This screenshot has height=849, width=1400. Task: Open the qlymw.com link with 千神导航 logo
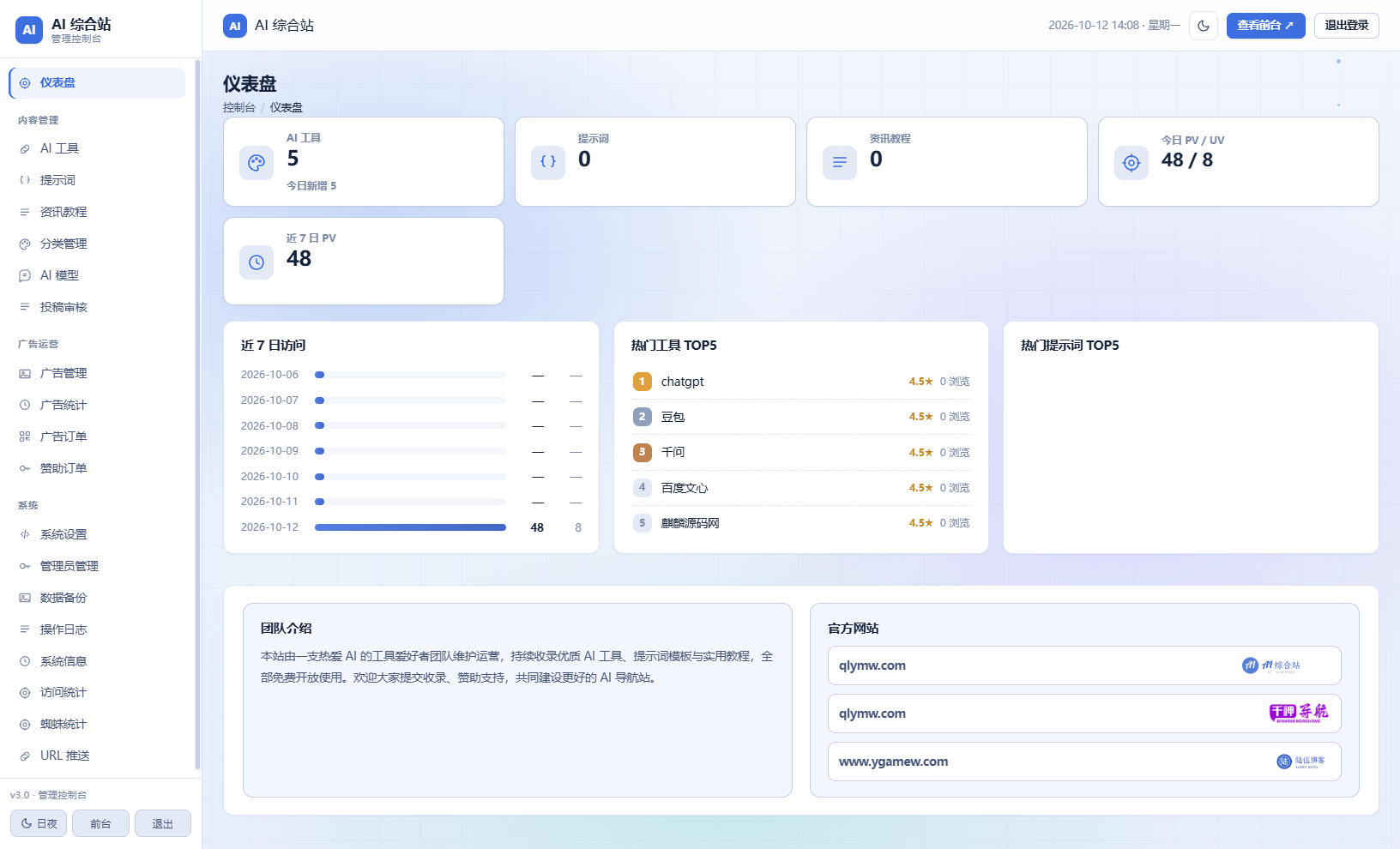1084,714
